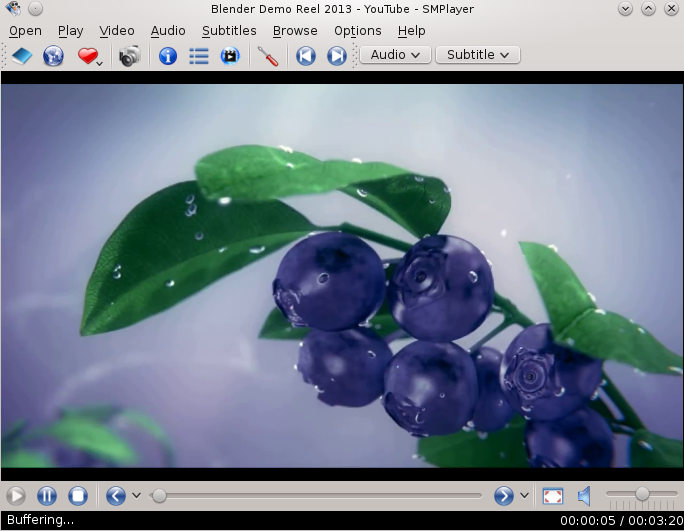
Task: Open the Favorites heart icon
Action: click(x=88, y=56)
